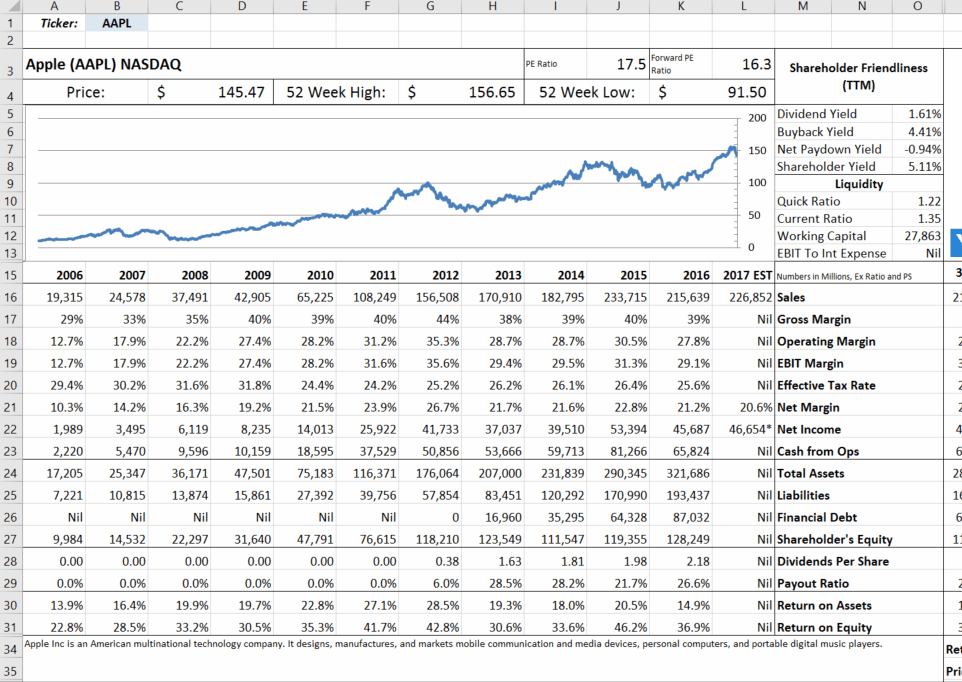Screen dimensions: 962x682
Task: Select row 35 header
Action: [x=11, y=671]
